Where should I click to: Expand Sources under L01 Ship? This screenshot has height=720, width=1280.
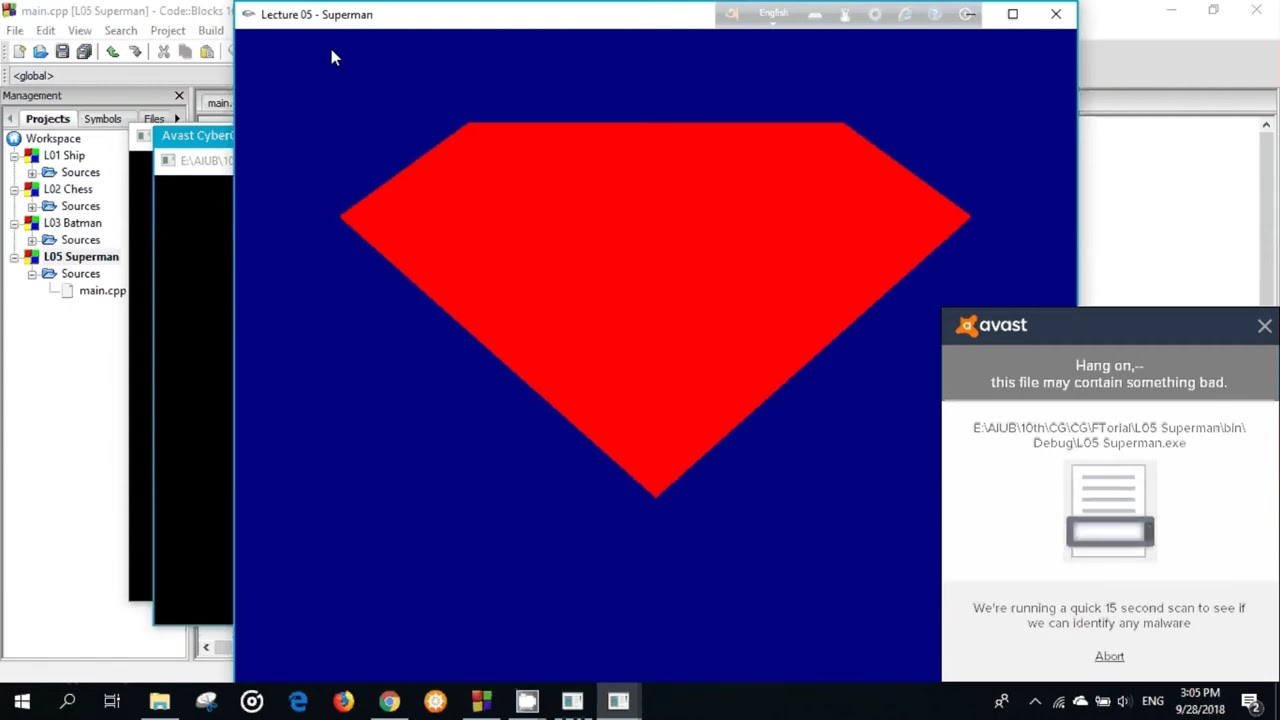coord(32,173)
